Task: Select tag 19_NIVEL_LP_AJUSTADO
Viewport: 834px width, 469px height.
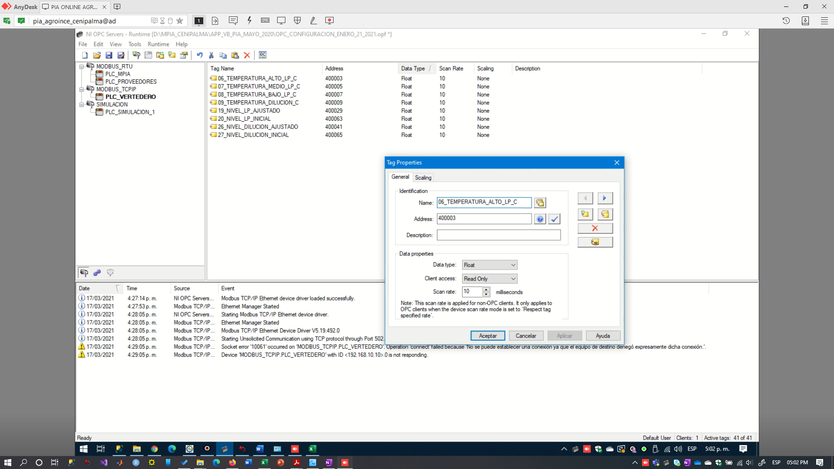Action: (x=248, y=111)
